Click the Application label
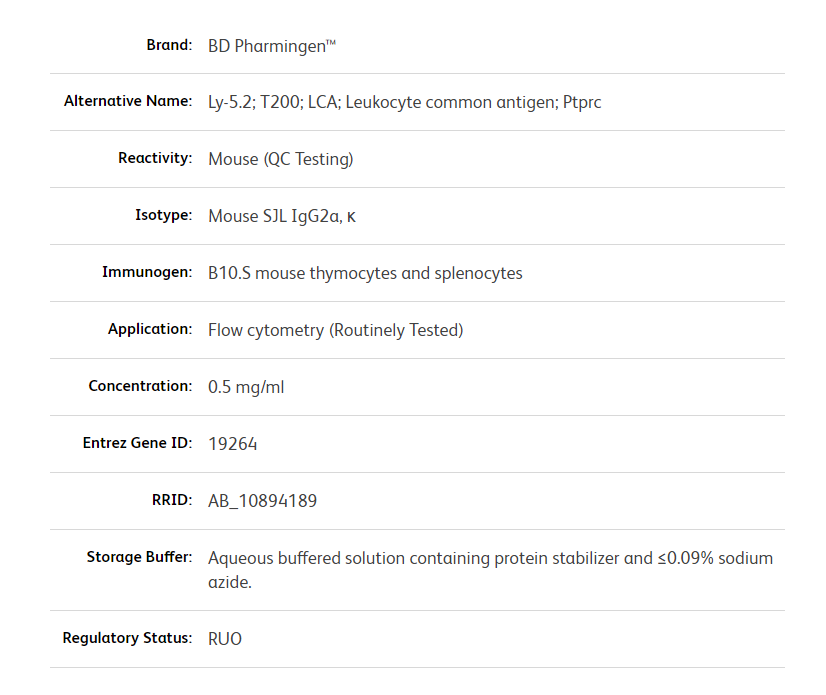The width and height of the screenshot is (826, 695). point(150,329)
